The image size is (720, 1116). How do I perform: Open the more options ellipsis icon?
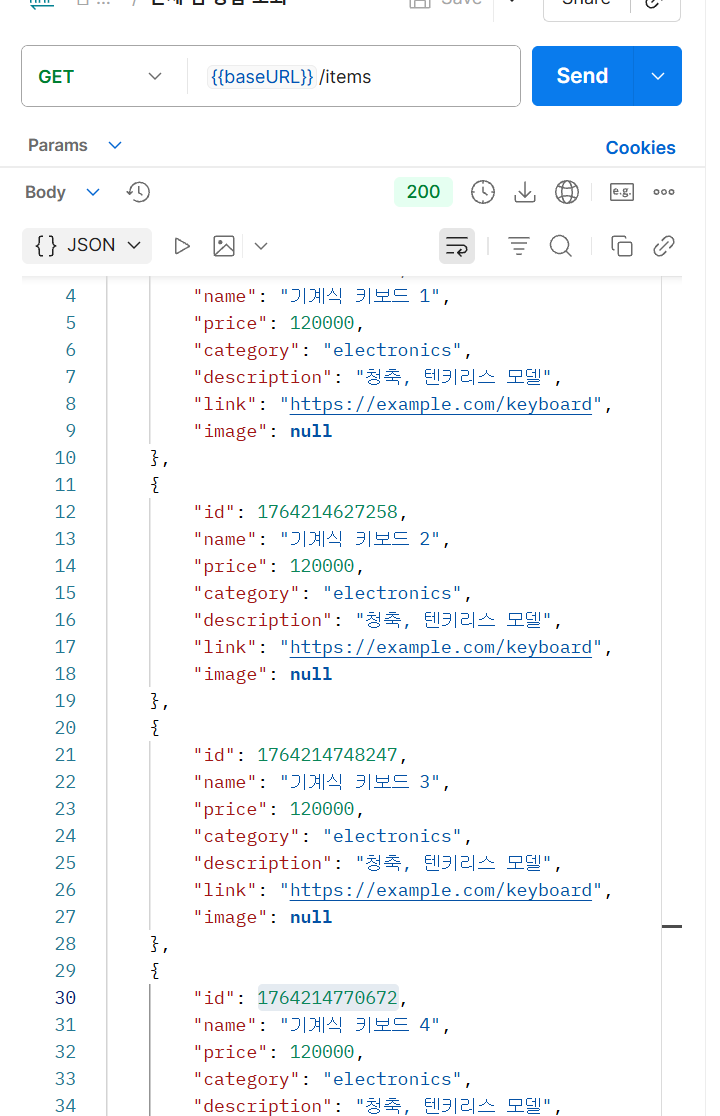(664, 192)
